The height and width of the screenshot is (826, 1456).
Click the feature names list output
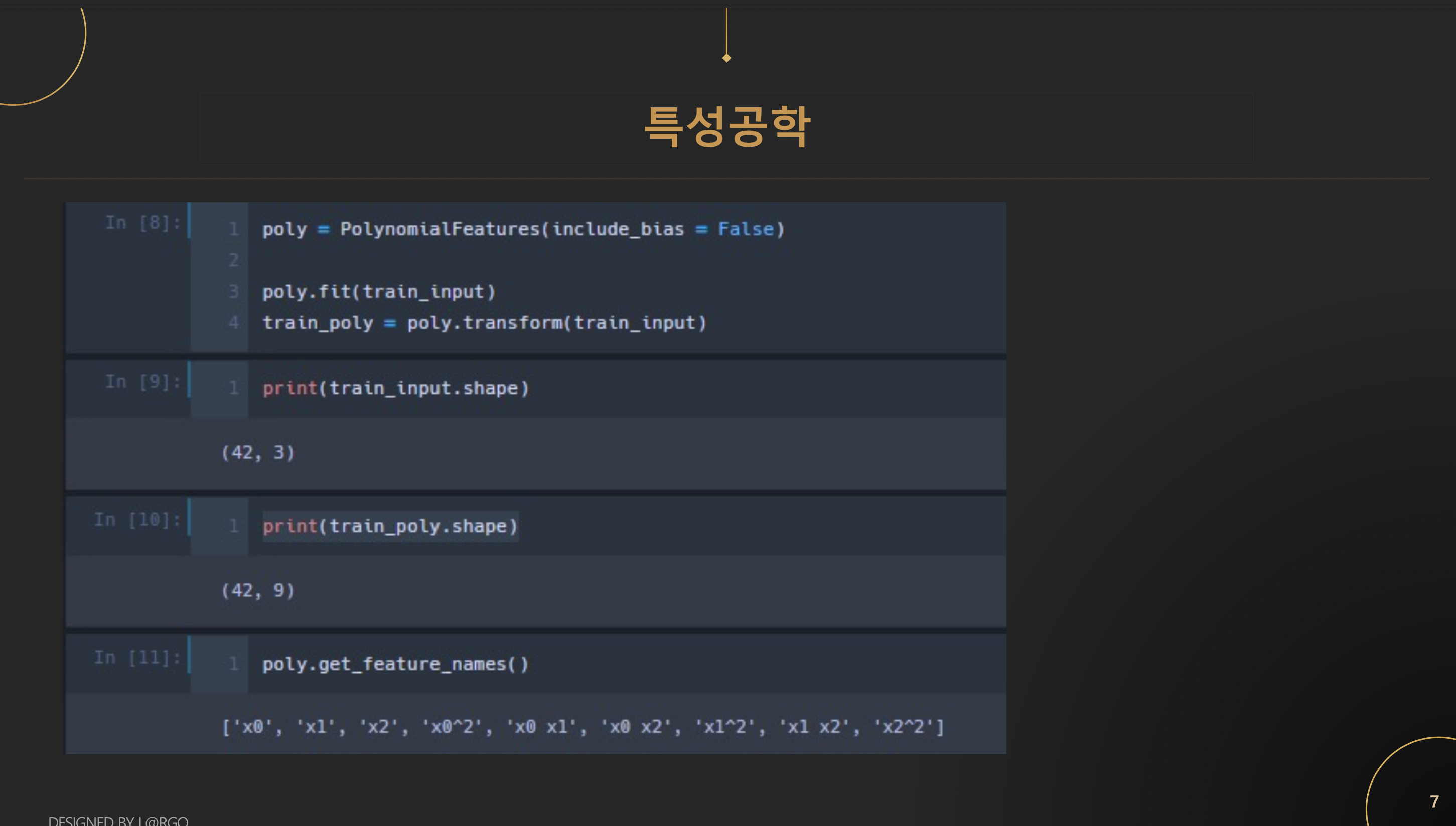pyautogui.click(x=583, y=727)
